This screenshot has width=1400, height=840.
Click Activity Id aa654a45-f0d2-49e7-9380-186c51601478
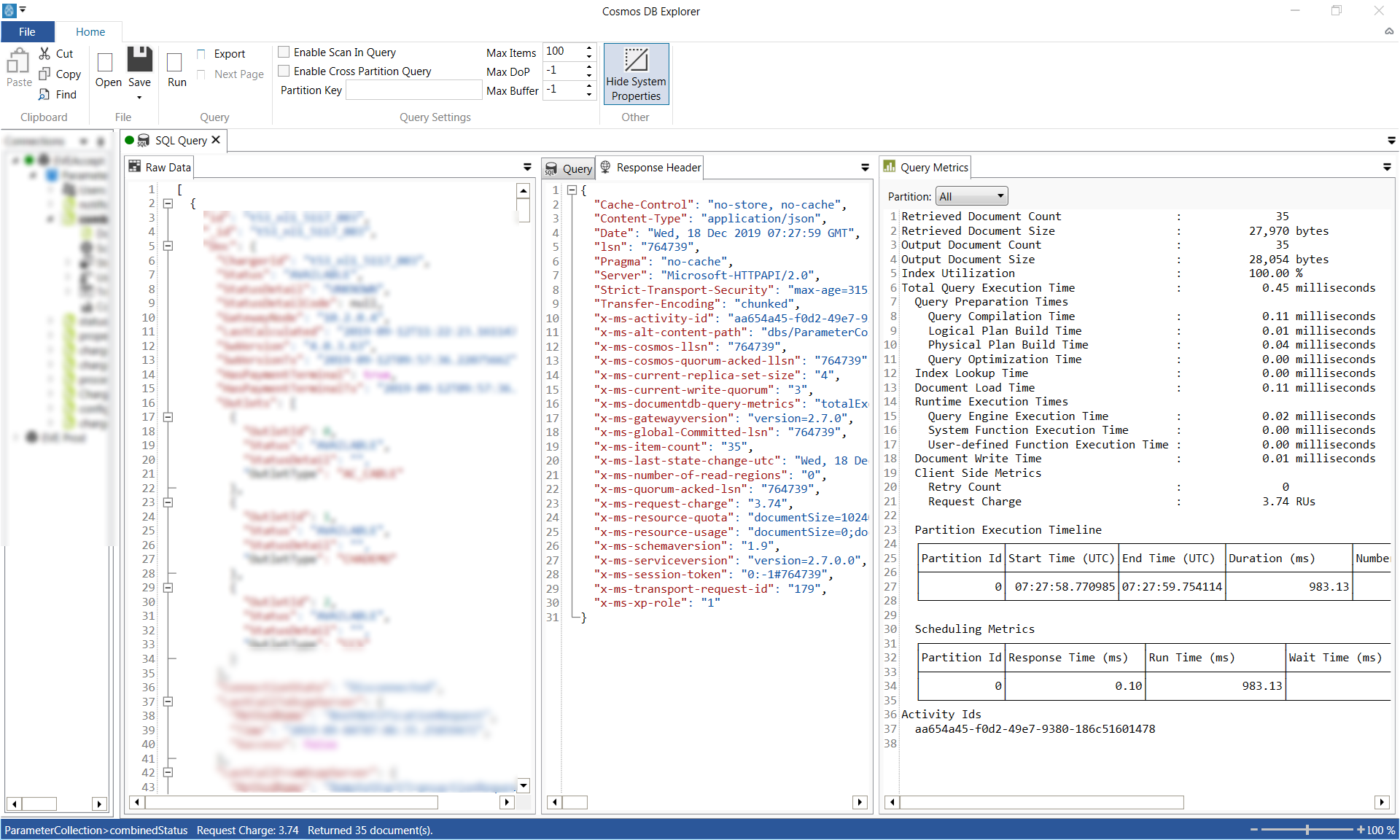point(1035,728)
